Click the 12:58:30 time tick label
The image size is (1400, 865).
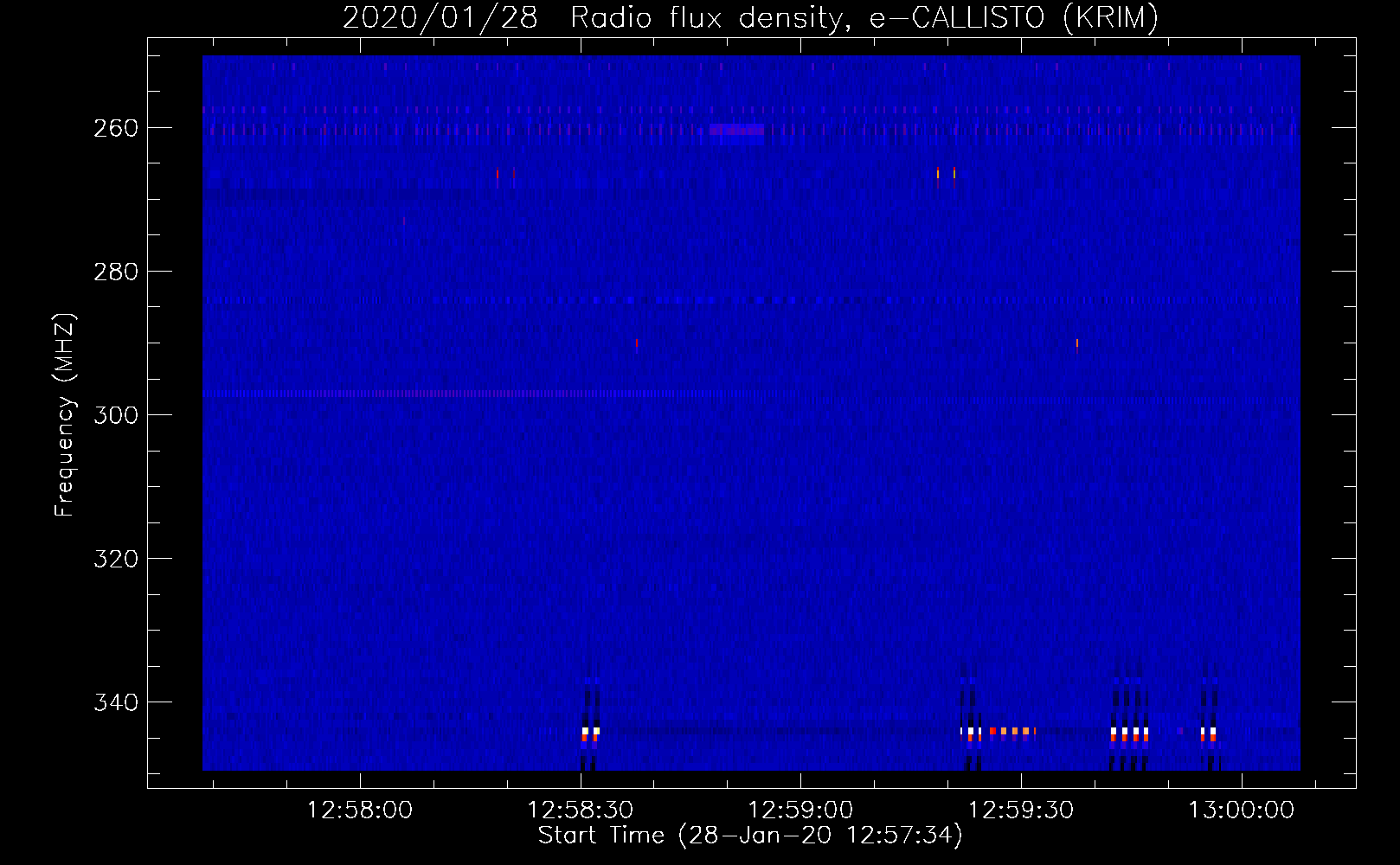point(581,811)
